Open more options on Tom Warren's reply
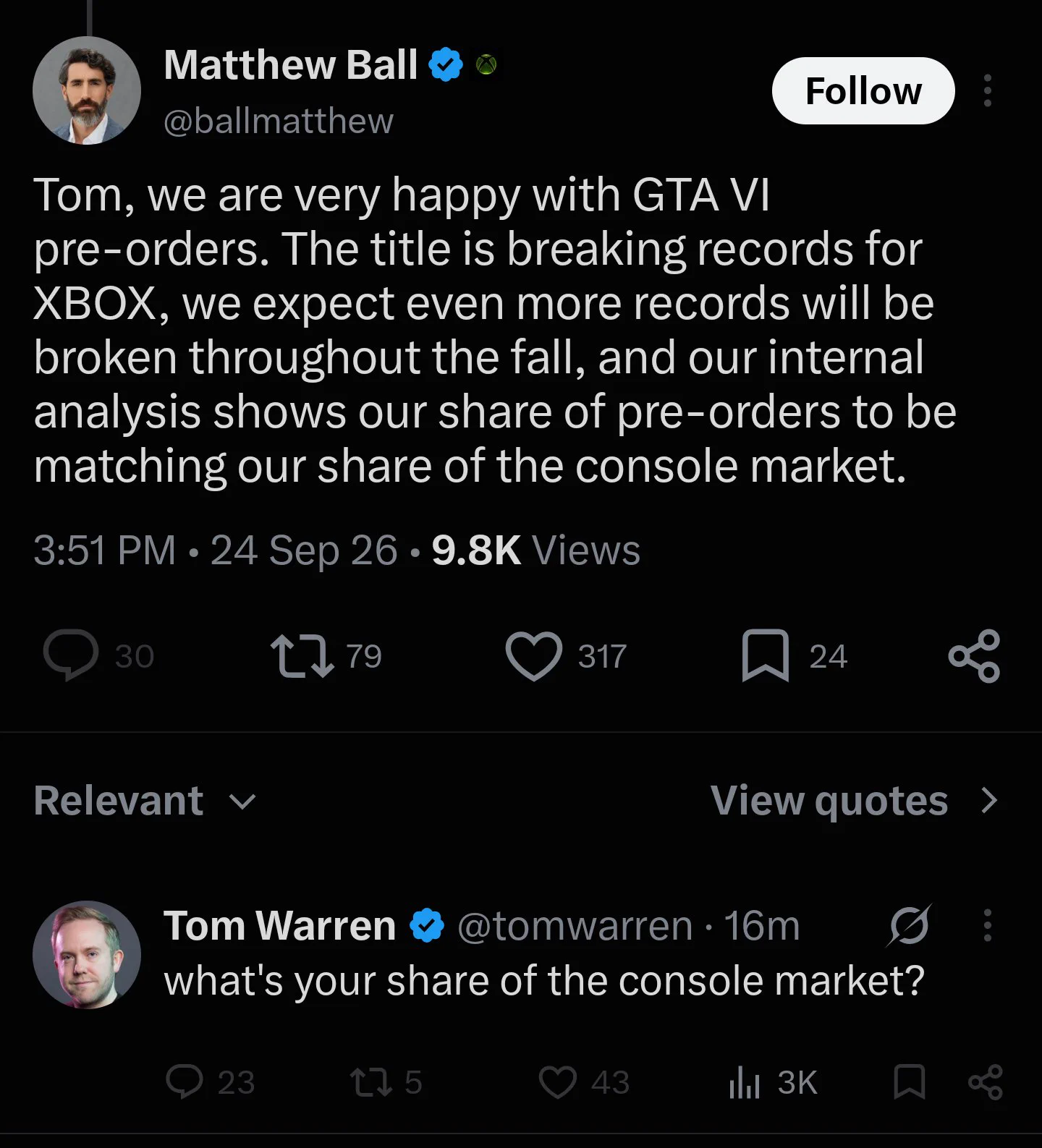The image size is (1042, 1148). 987,925
